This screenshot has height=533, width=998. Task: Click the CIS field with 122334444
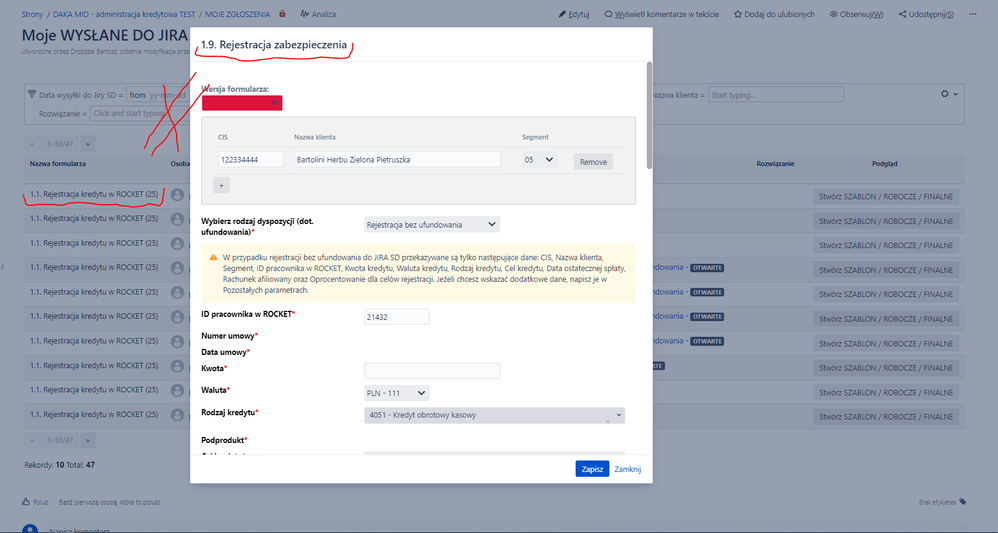click(251, 160)
